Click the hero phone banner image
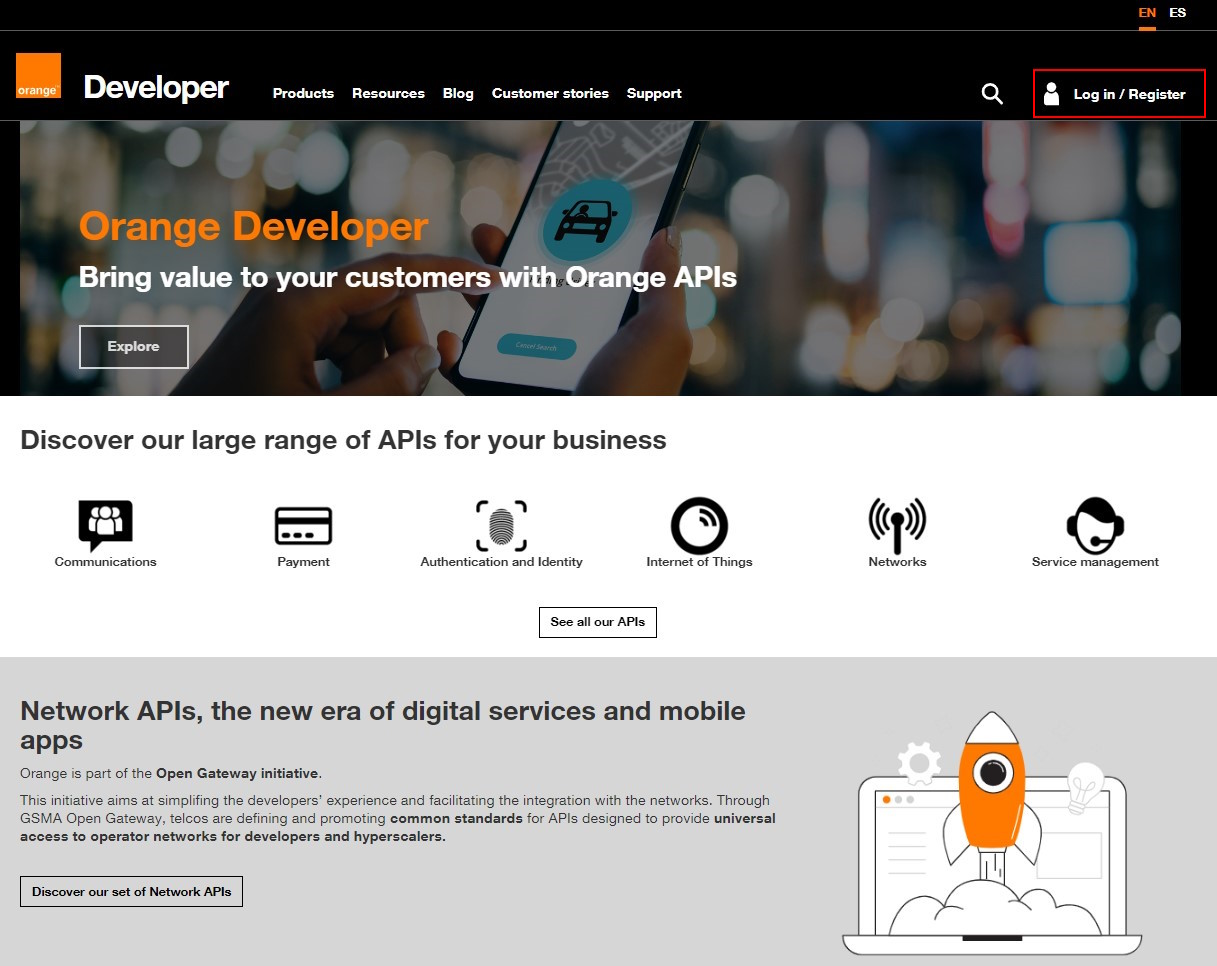 (600, 258)
